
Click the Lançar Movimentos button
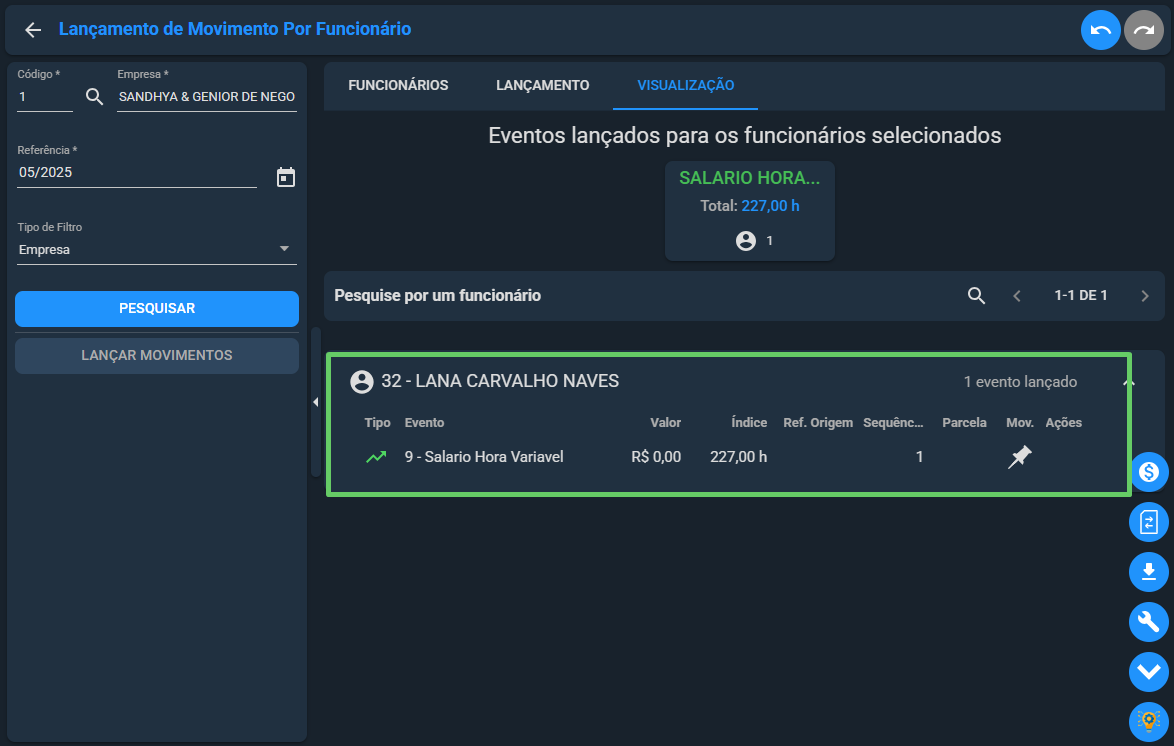(x=156, y=356)
